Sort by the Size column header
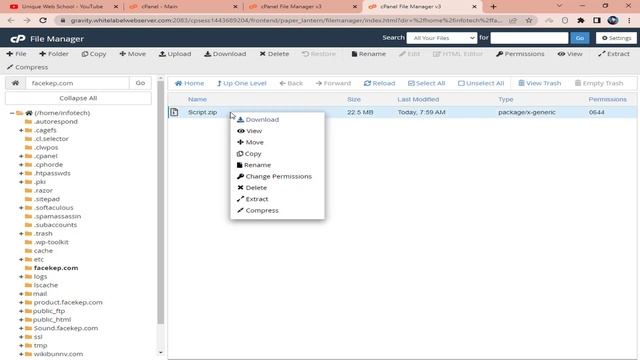Image resolution: width=640 pixels, height=360 pixels. pos(354,99)
